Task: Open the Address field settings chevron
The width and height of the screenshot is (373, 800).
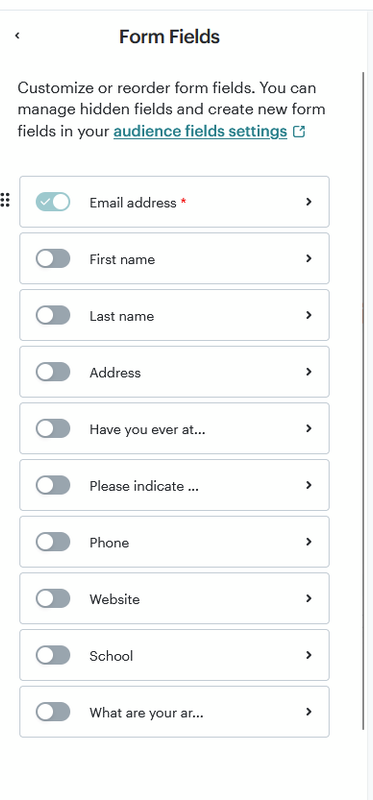Action: click(308, 371)
